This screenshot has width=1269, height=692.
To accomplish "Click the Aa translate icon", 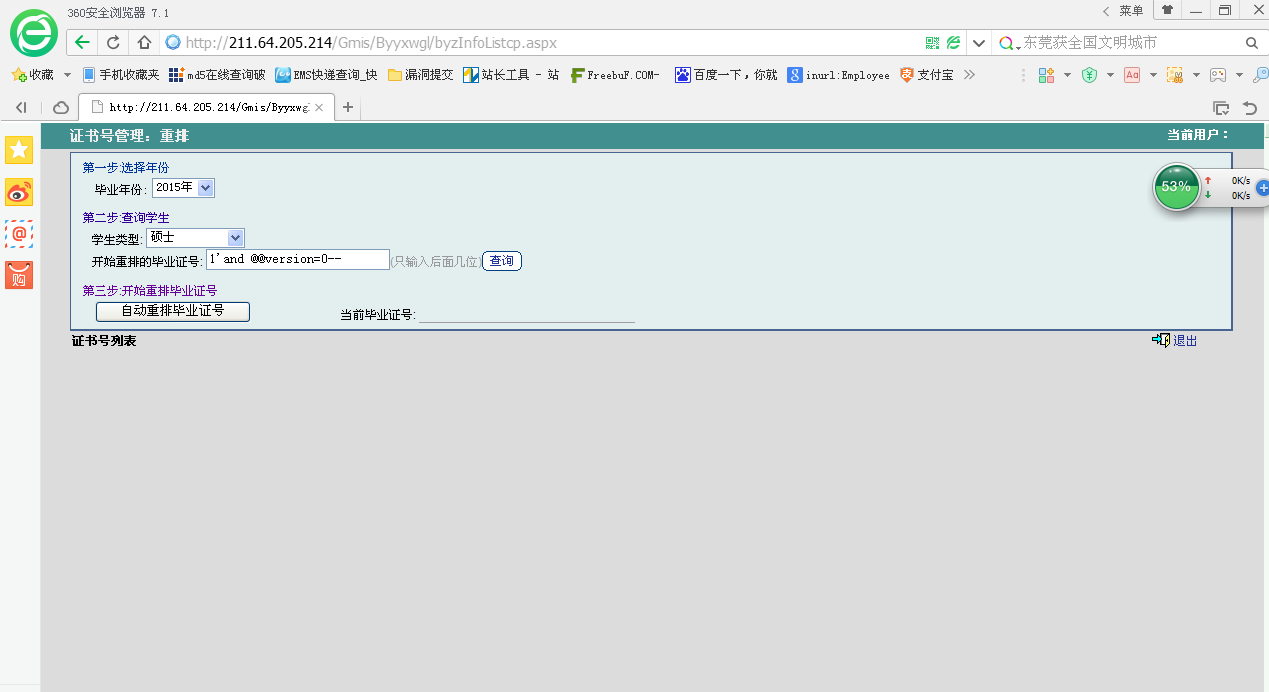I will tap(1132, 75).
